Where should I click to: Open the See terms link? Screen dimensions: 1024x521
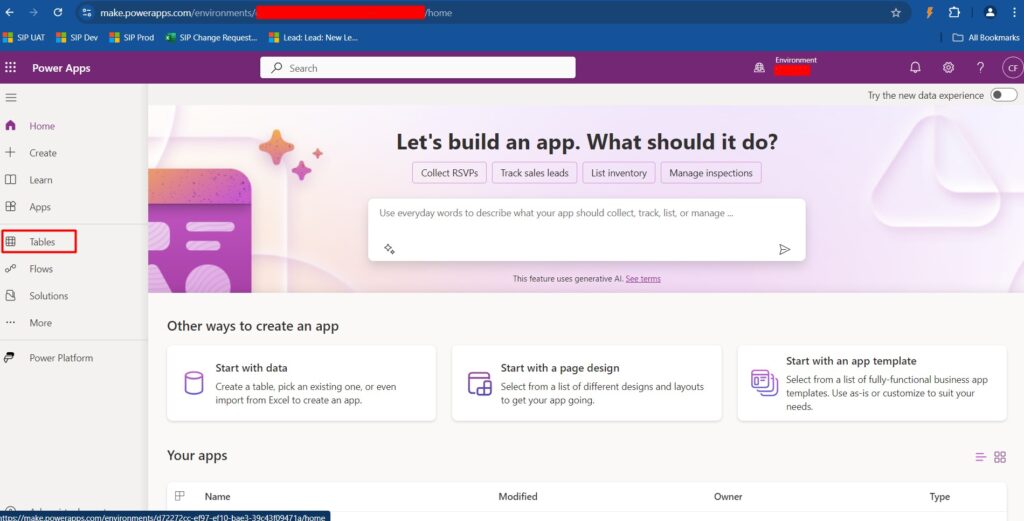click(643, 279)
